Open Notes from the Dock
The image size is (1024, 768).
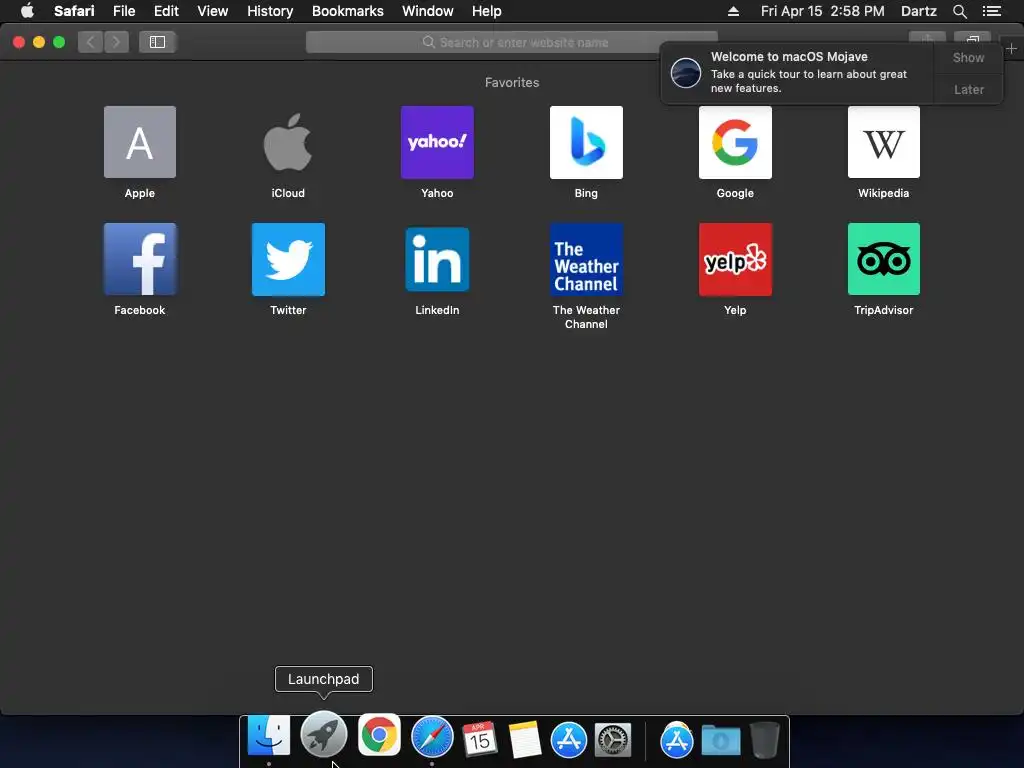click(524, 740)
